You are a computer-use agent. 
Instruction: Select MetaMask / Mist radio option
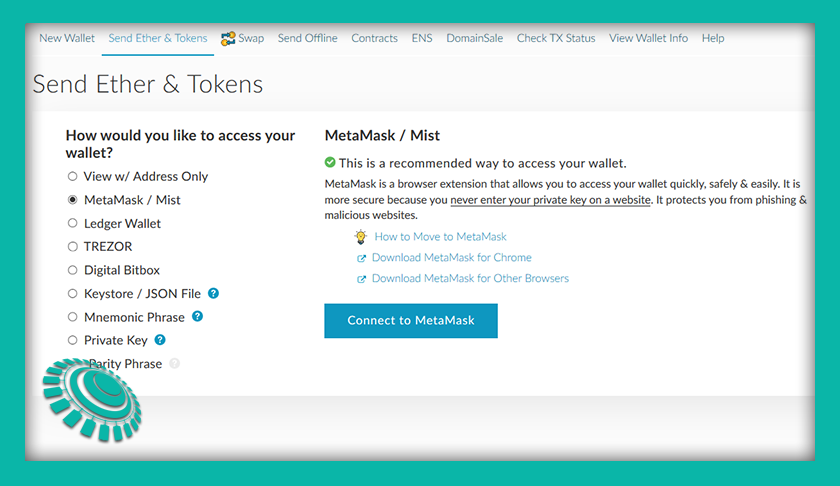tap(72, 200)
